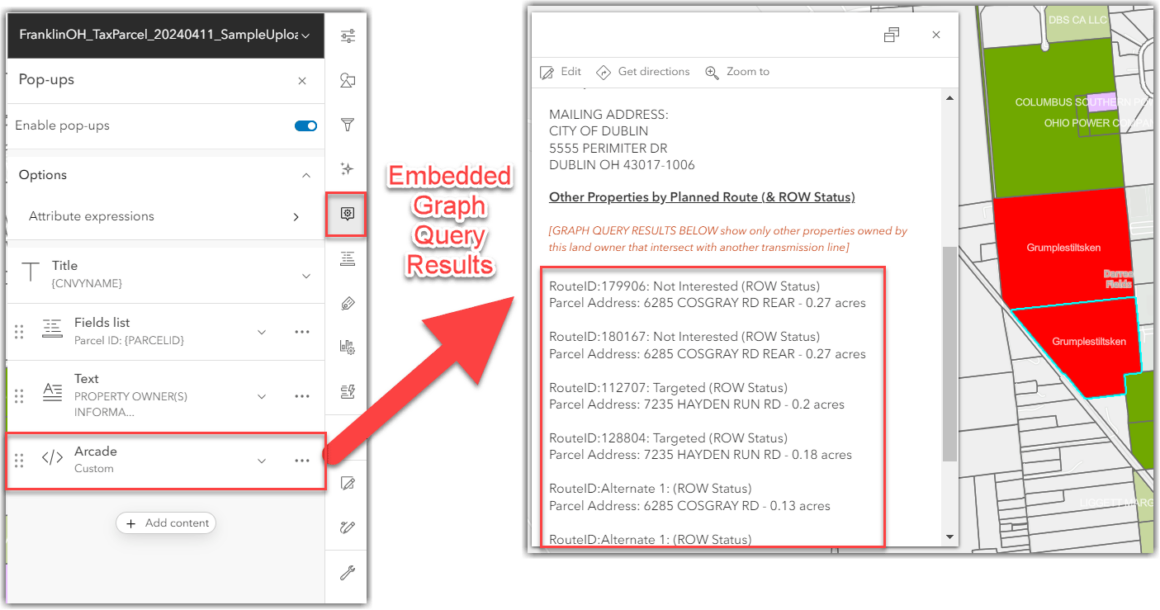Click the Add content button
The width and height of the screenshot is (1160, 610).
pos(166,523)
